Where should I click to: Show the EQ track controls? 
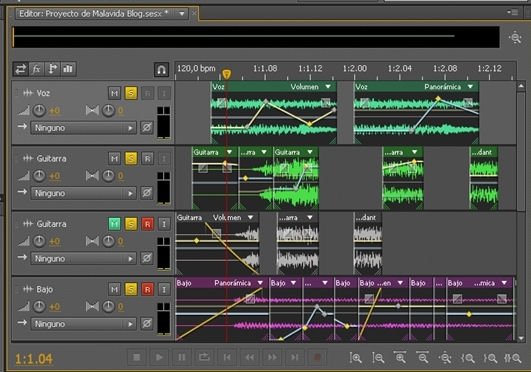[68, 69]
